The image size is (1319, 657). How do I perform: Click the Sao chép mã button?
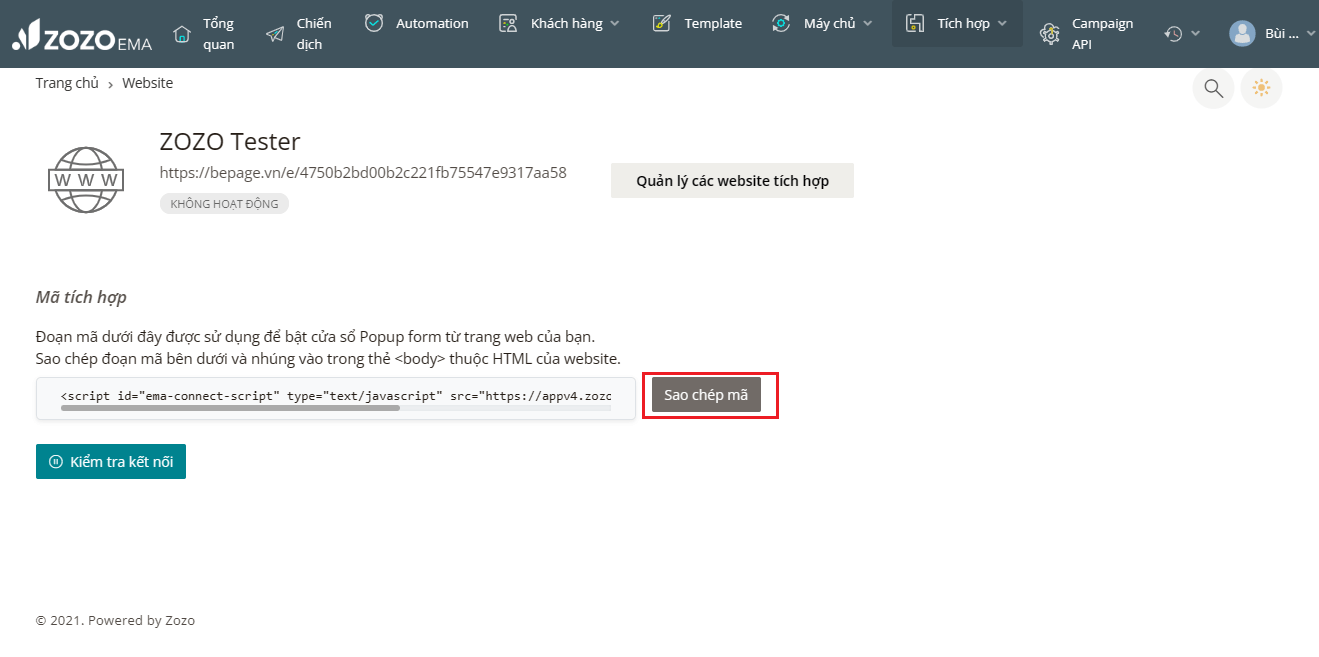pos(706,395)
